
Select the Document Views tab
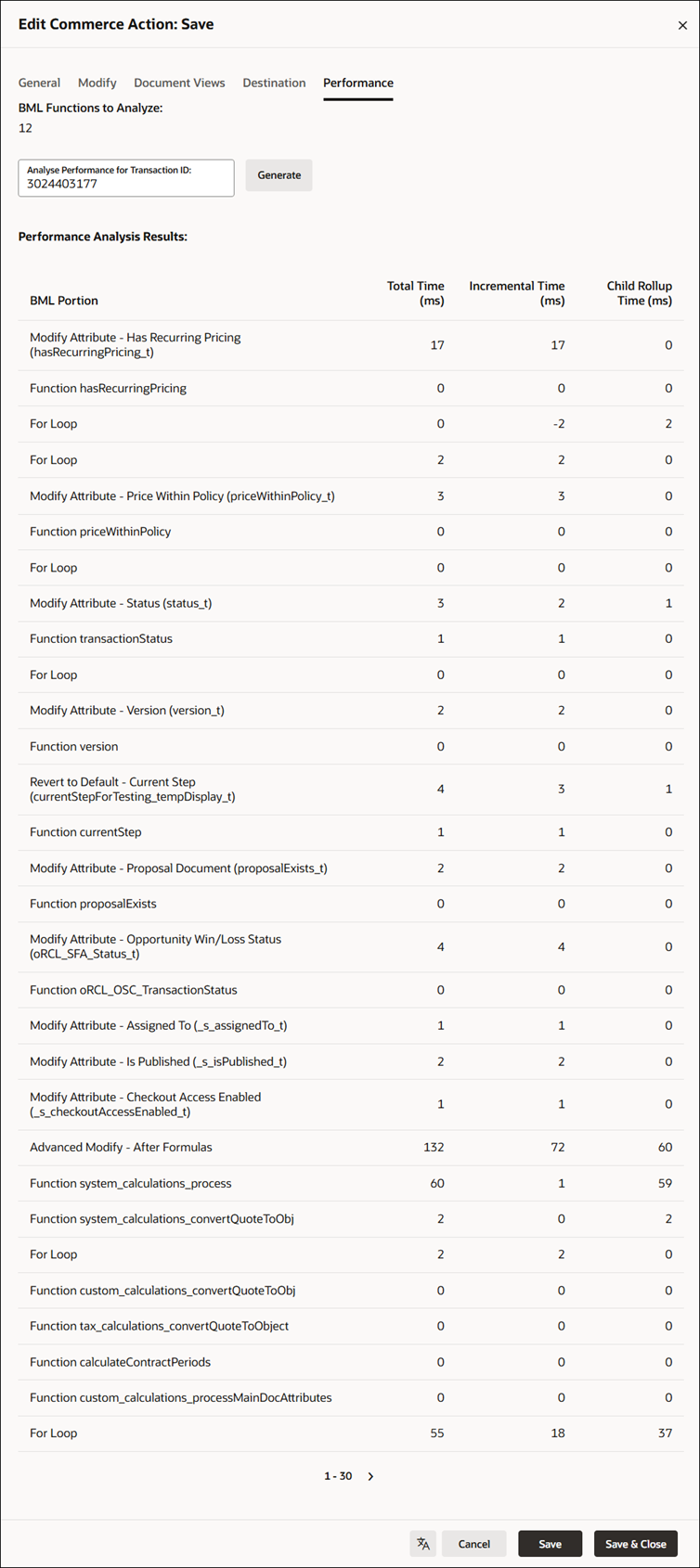(x=179, y=83)
